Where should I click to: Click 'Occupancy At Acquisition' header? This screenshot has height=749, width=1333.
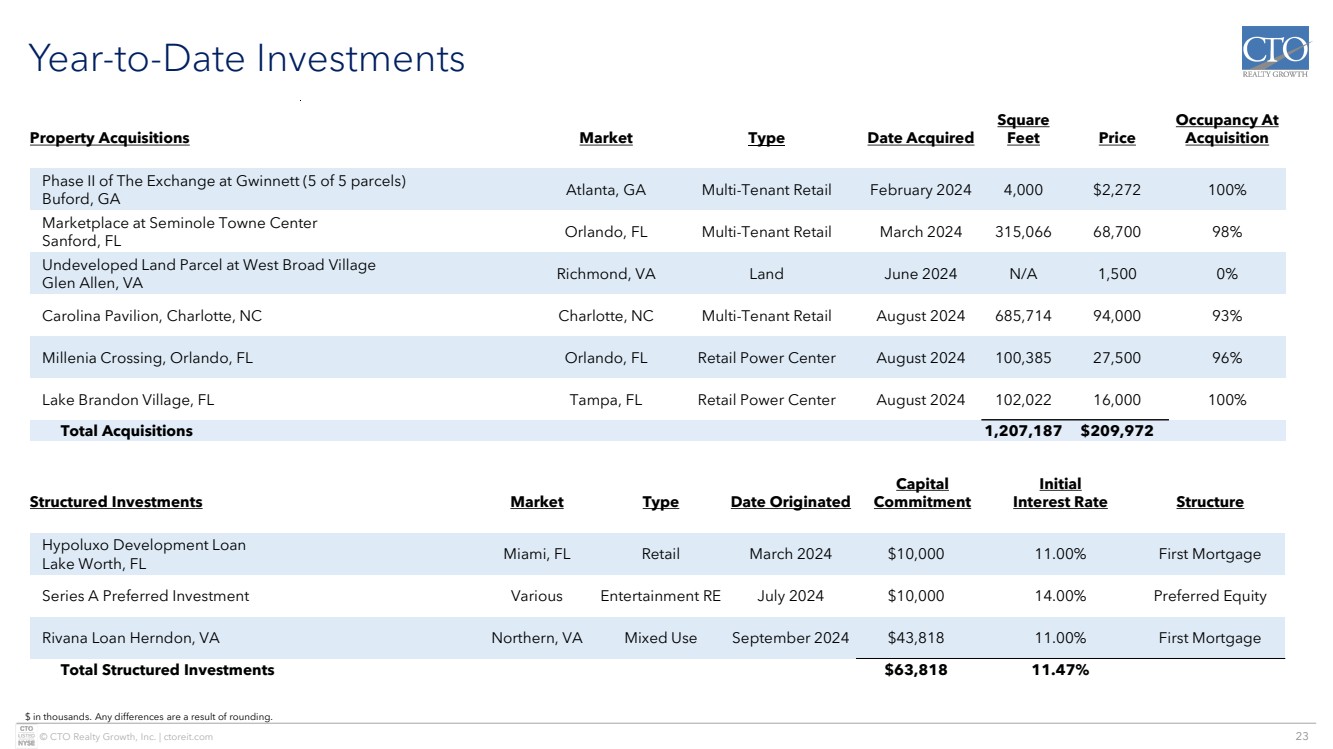[x=1226, y=129]
